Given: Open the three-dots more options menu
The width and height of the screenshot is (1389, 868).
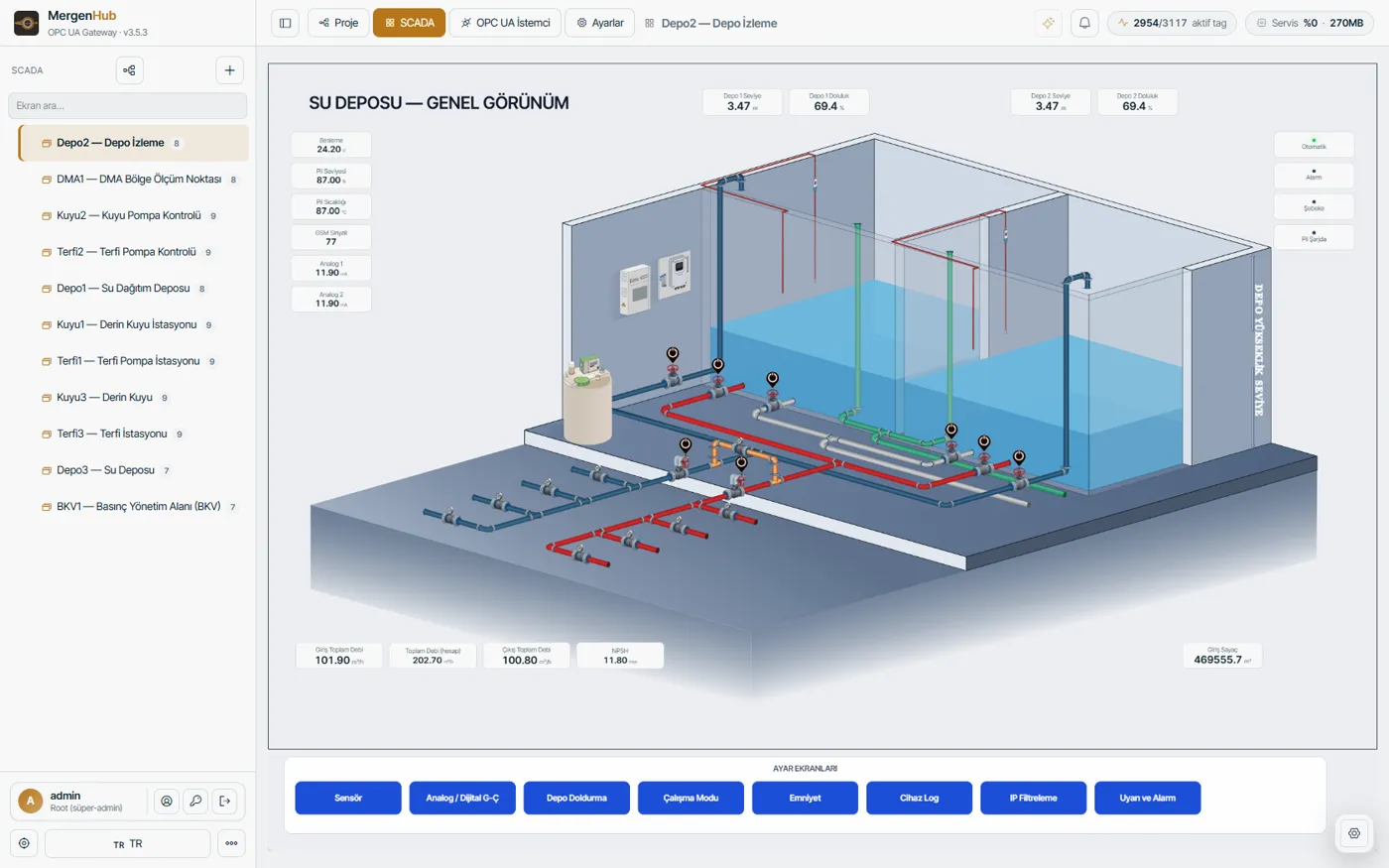Looking at the screenshot, I should [231, 843].
